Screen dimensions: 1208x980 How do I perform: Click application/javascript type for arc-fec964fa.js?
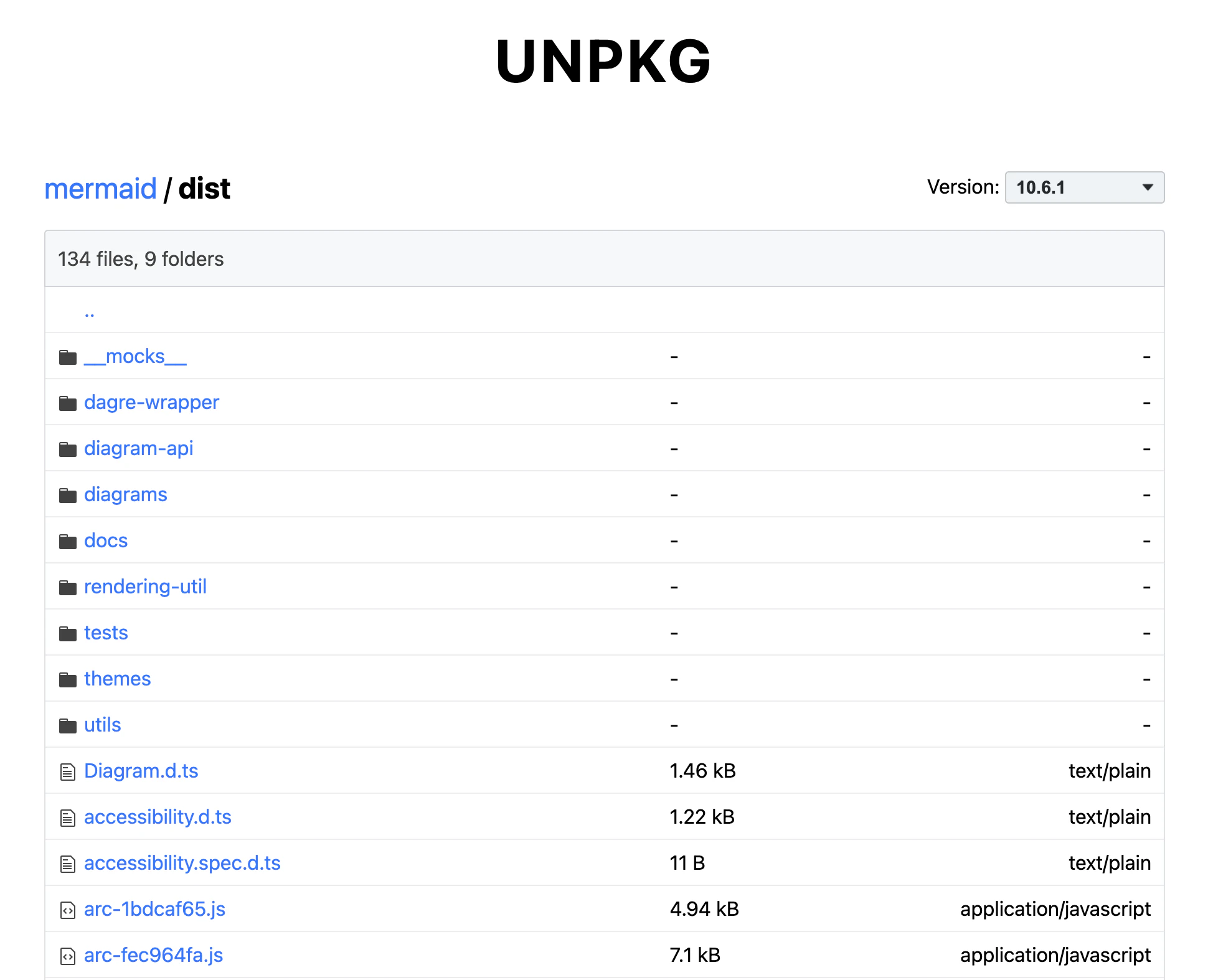[x=1055, y=956]
